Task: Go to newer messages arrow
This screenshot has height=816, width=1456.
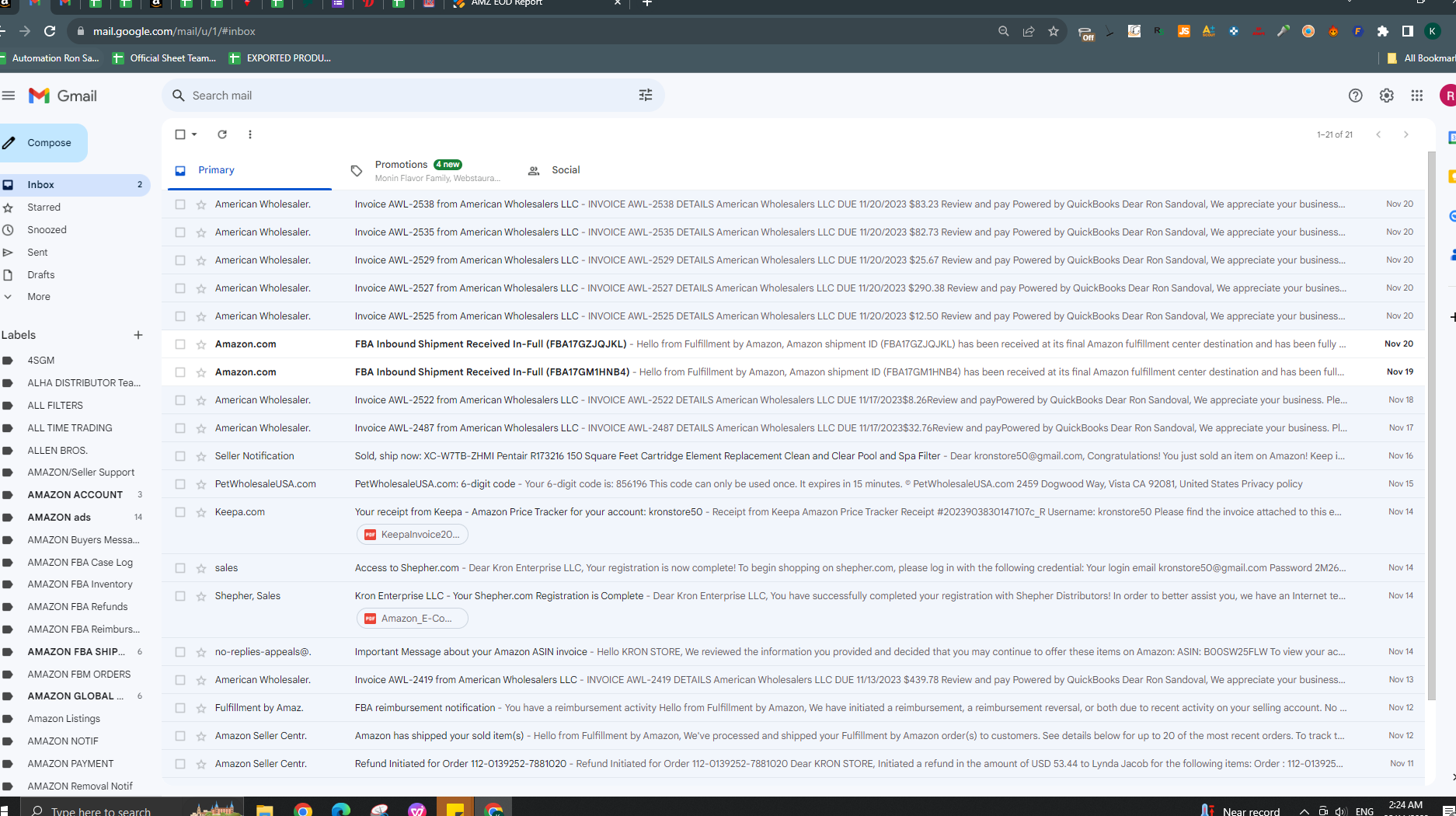Action: pyautogui.click(x=1378, y=134)
